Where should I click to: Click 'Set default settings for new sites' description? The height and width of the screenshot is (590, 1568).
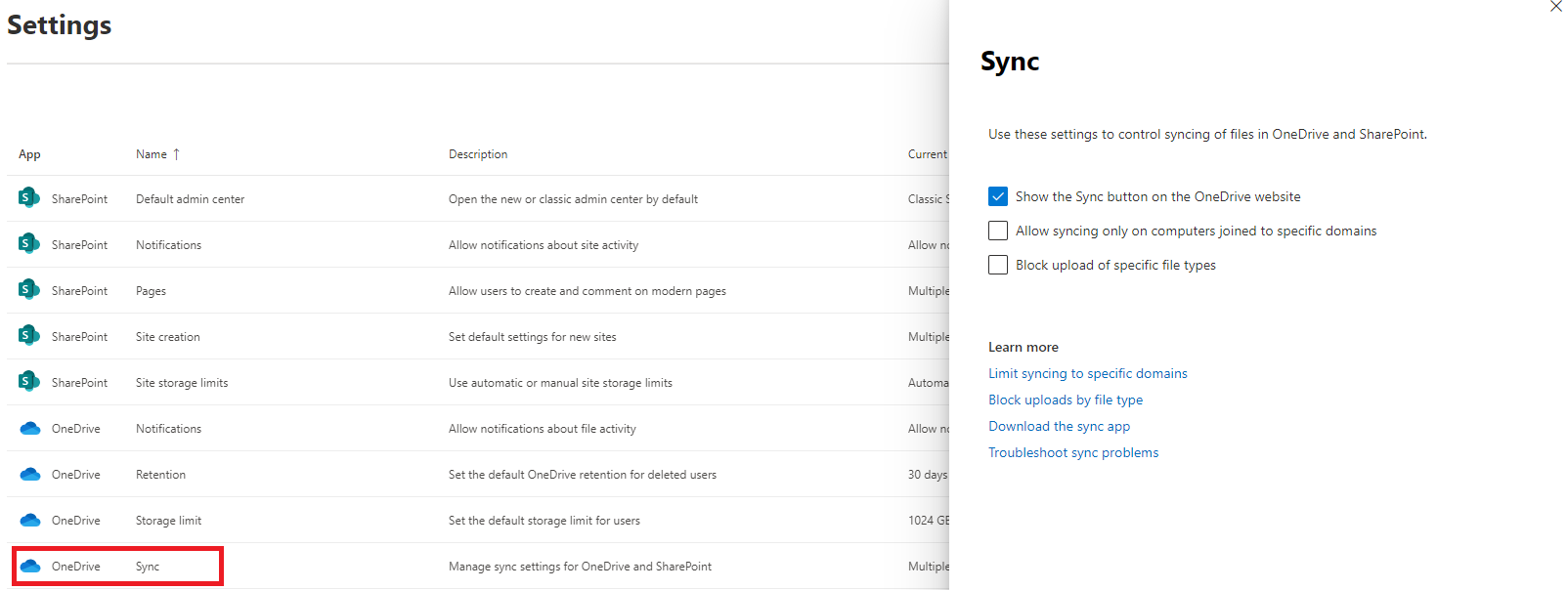pos(533,337)
